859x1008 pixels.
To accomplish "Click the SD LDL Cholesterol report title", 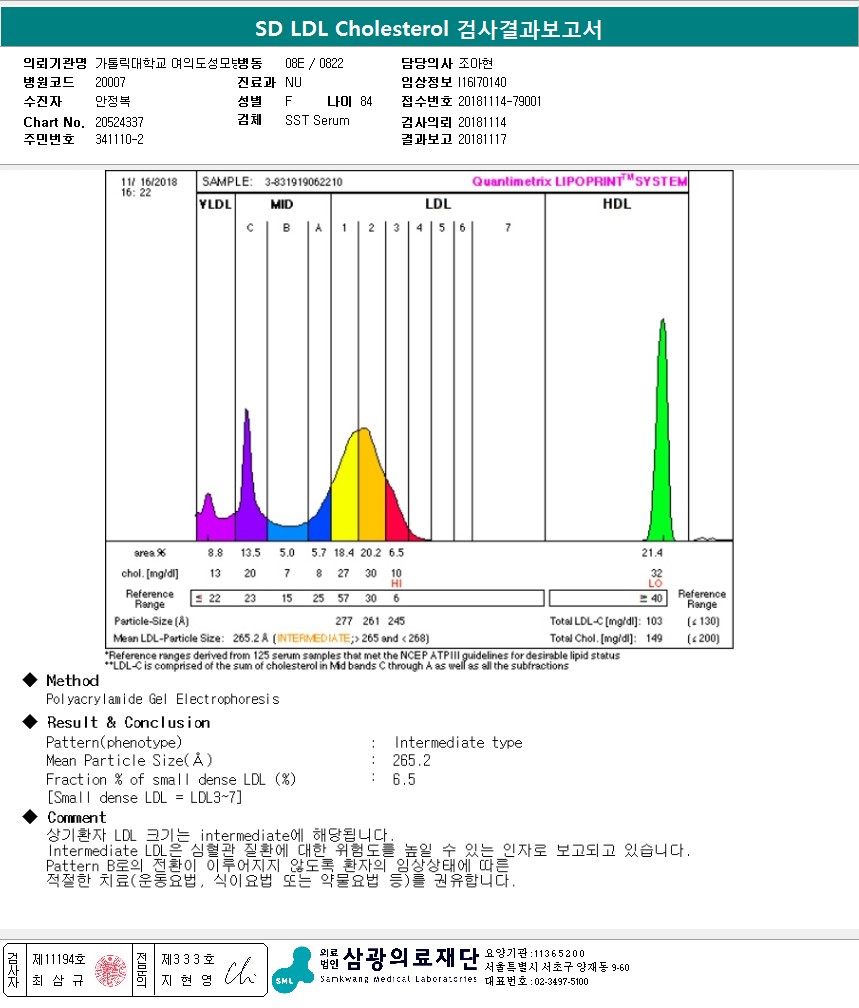I will coord(429,29).
